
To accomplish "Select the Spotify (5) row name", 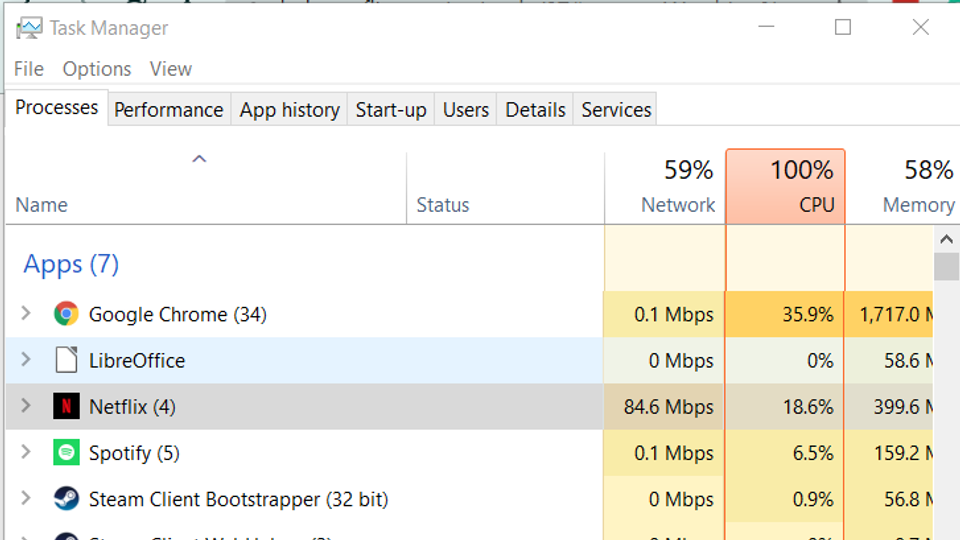I will point(134,454).
